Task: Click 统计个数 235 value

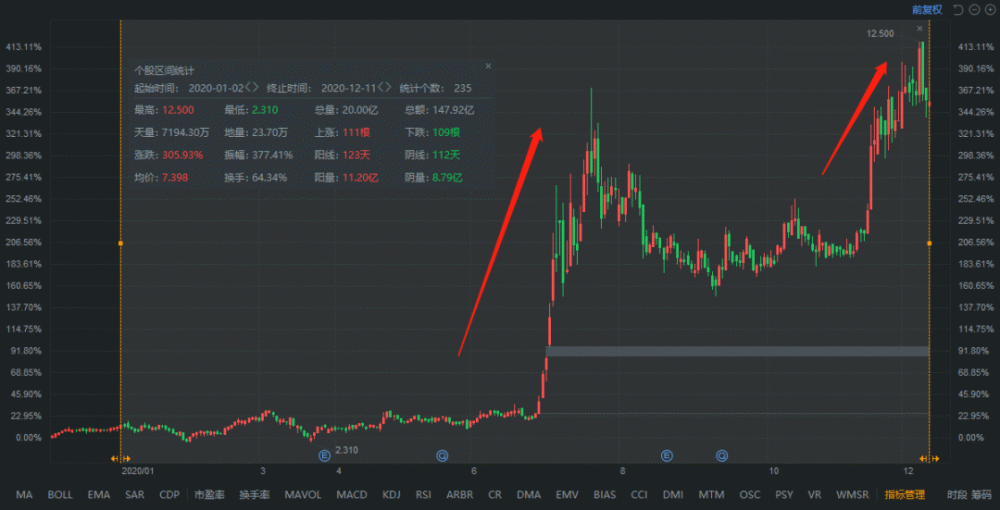Action: click(462, 88)
